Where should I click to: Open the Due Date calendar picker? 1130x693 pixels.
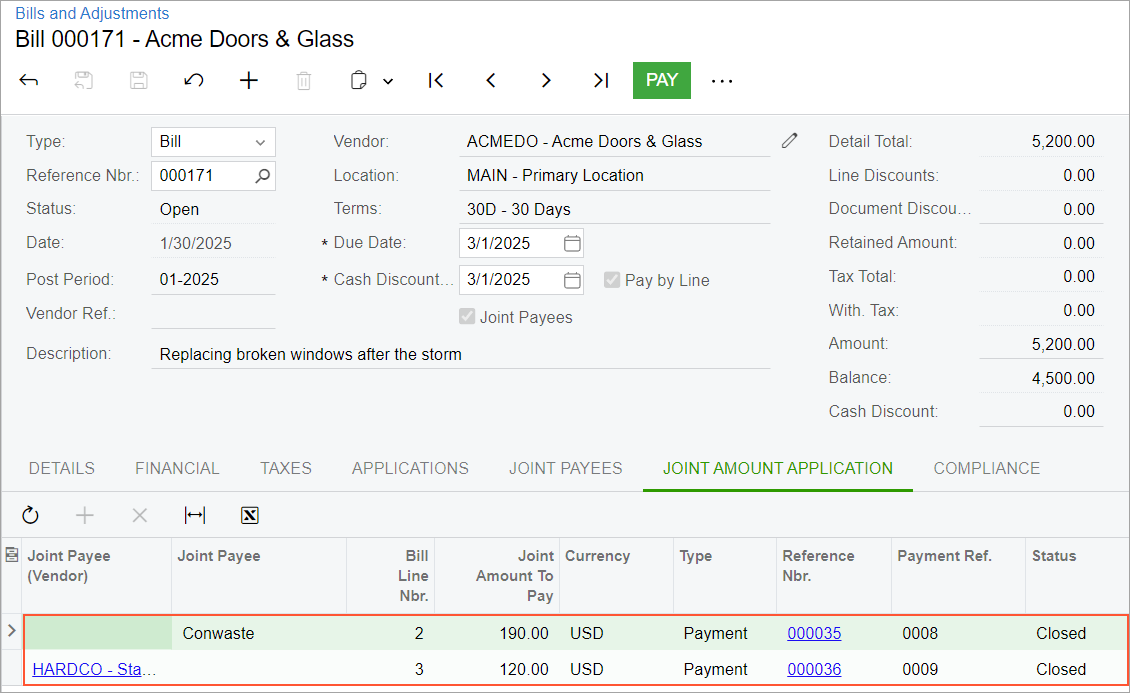click(572, 243)
